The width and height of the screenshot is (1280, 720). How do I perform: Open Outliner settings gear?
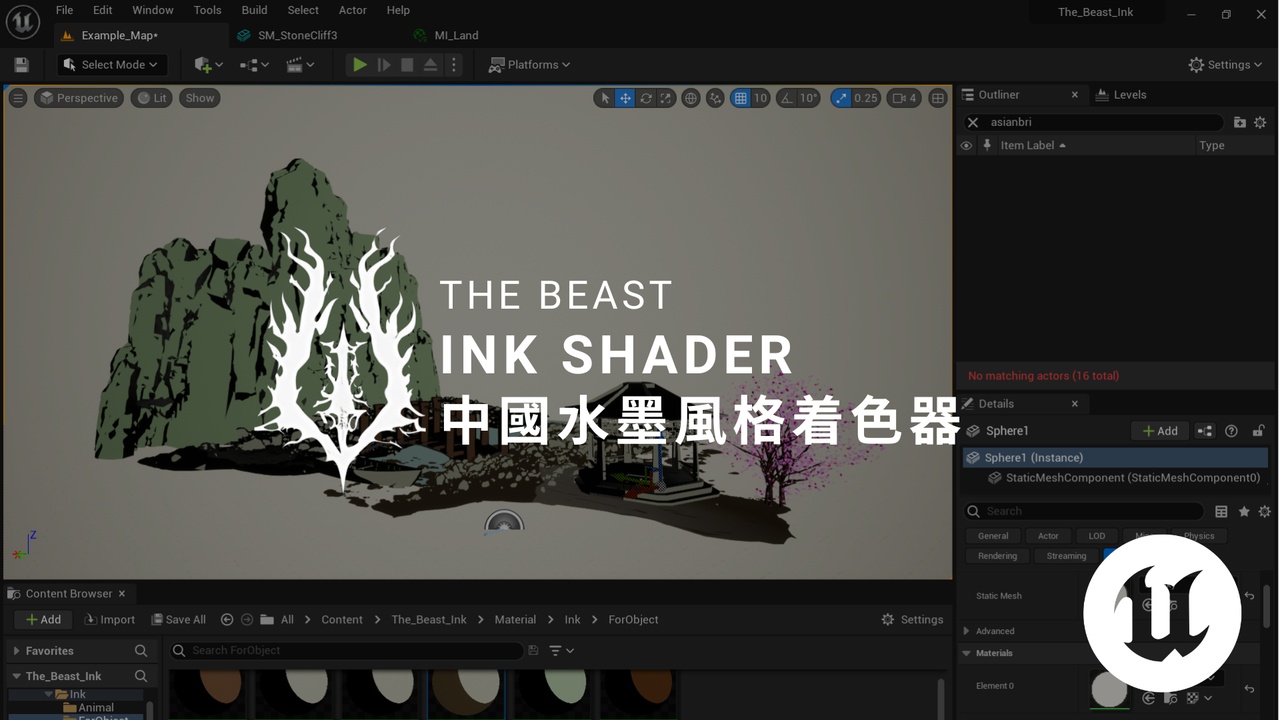(x=1260, y=122)
